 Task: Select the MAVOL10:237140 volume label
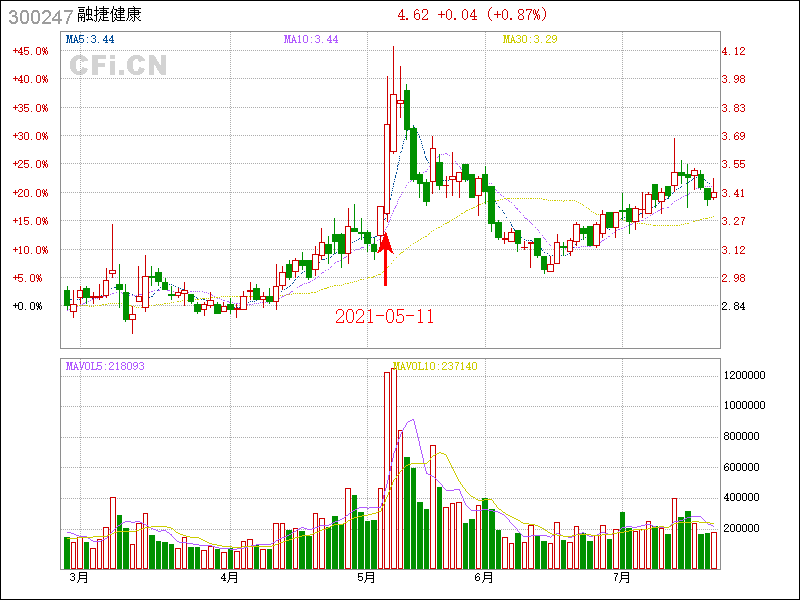point(435,366)
